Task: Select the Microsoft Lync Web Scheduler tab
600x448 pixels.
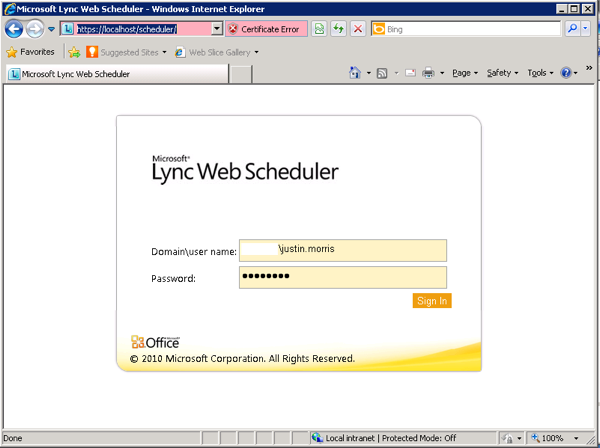Action: click(x=117, y=74)
